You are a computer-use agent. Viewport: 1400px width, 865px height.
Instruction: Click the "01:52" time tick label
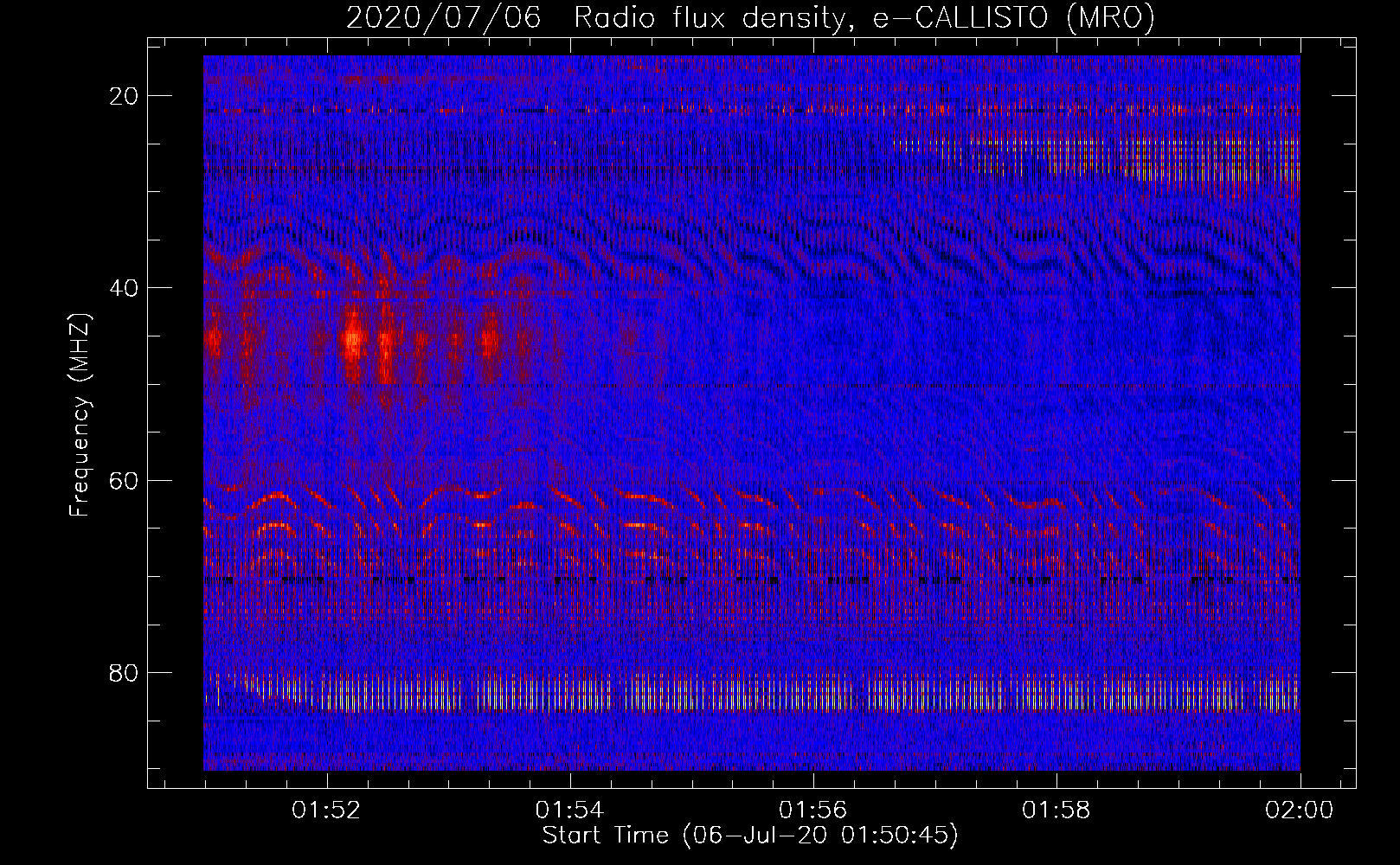tap(326, 811)
